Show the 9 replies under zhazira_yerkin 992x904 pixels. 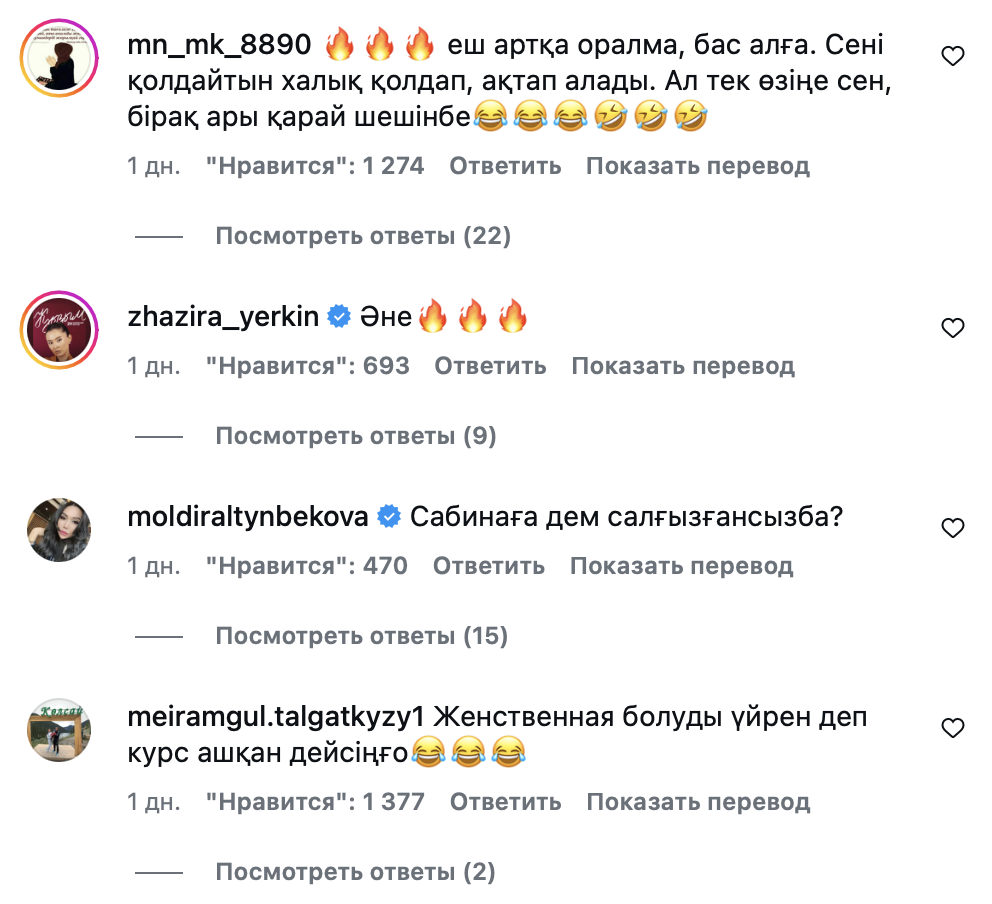(356, 436)
